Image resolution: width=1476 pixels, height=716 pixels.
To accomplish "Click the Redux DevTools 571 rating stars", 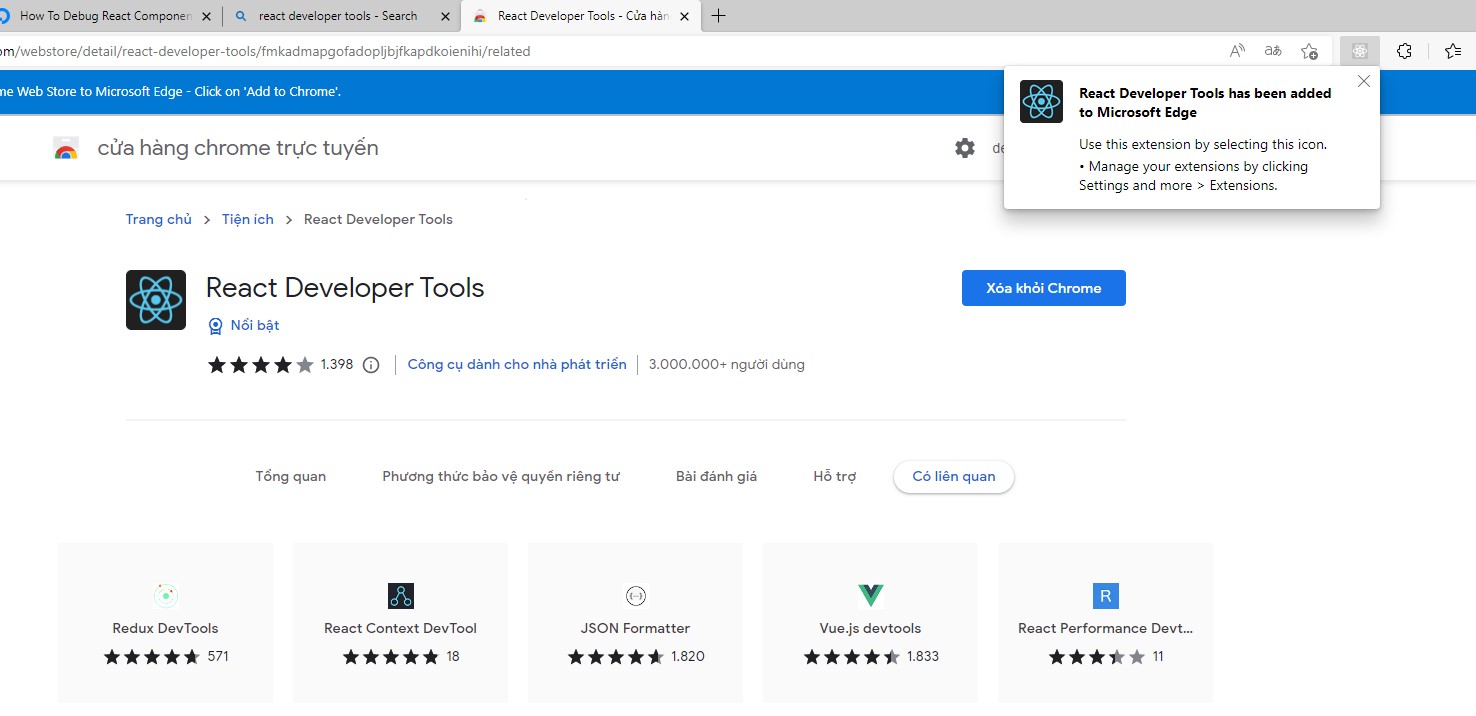I will pos(152,657).
